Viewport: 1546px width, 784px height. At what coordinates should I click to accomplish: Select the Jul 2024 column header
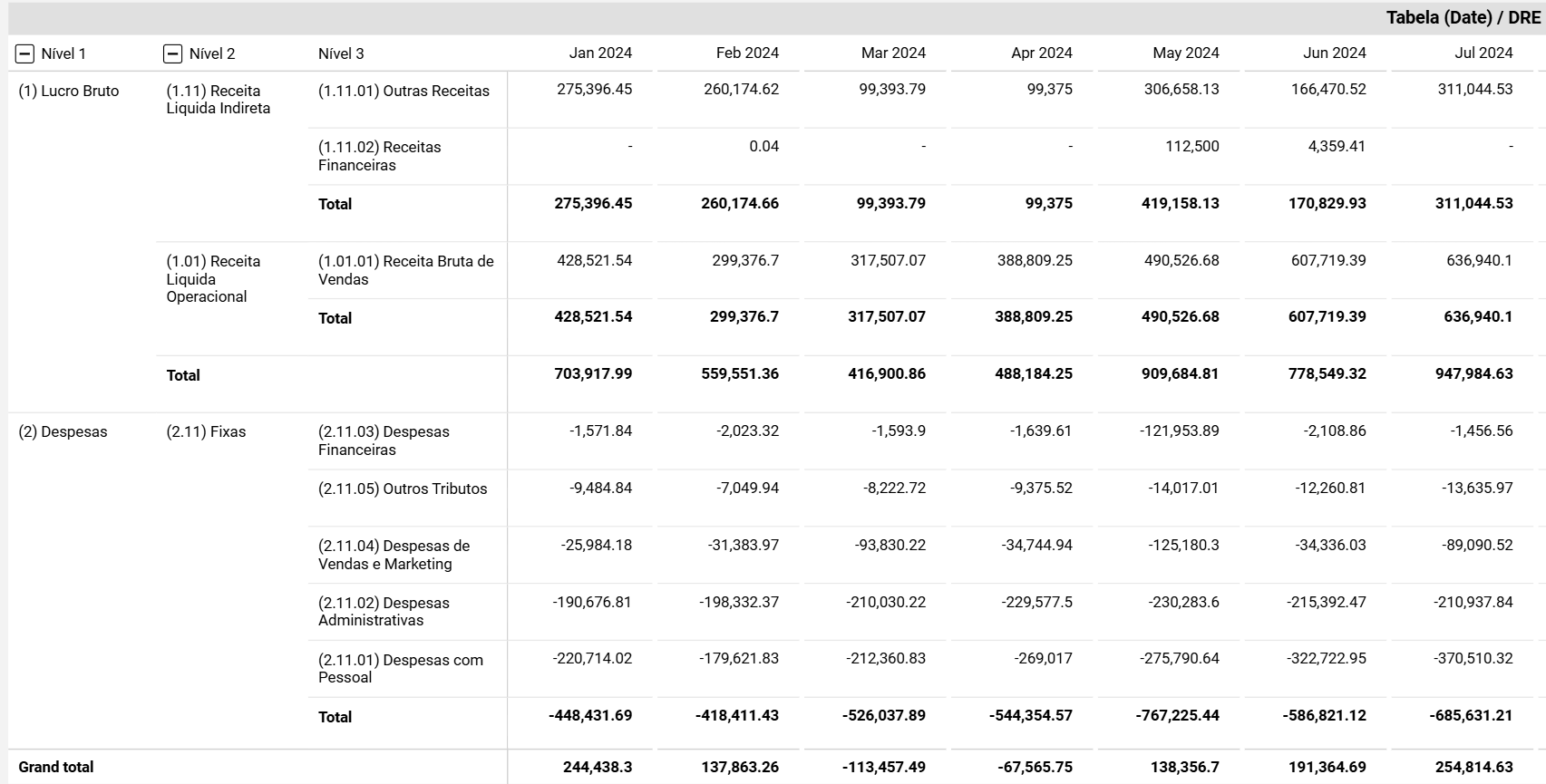pyautogui.click(x=1483, y=53)
